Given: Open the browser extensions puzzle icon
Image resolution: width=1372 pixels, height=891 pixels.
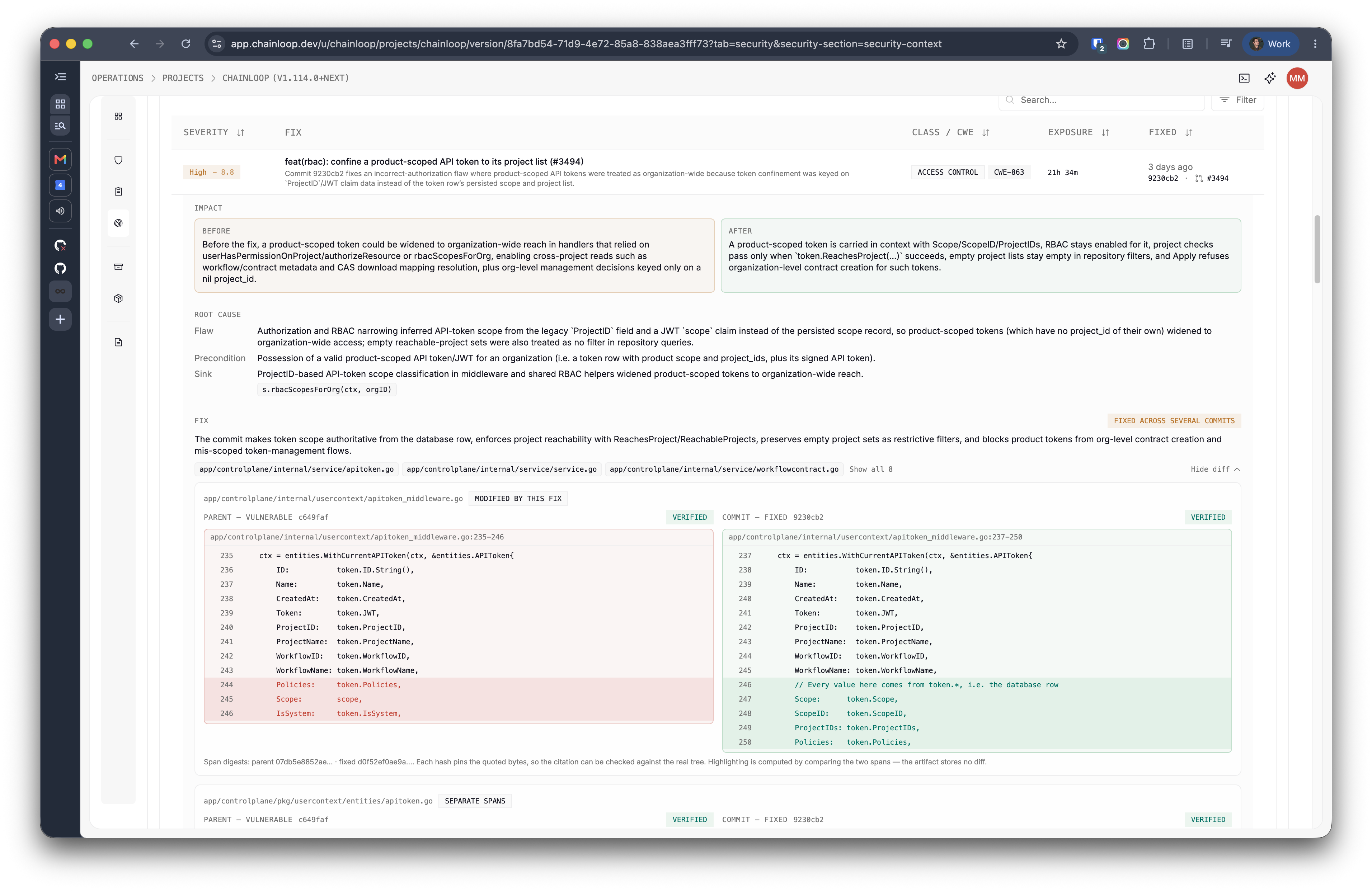Looking at the screenshot, I should click(1150, 44).
